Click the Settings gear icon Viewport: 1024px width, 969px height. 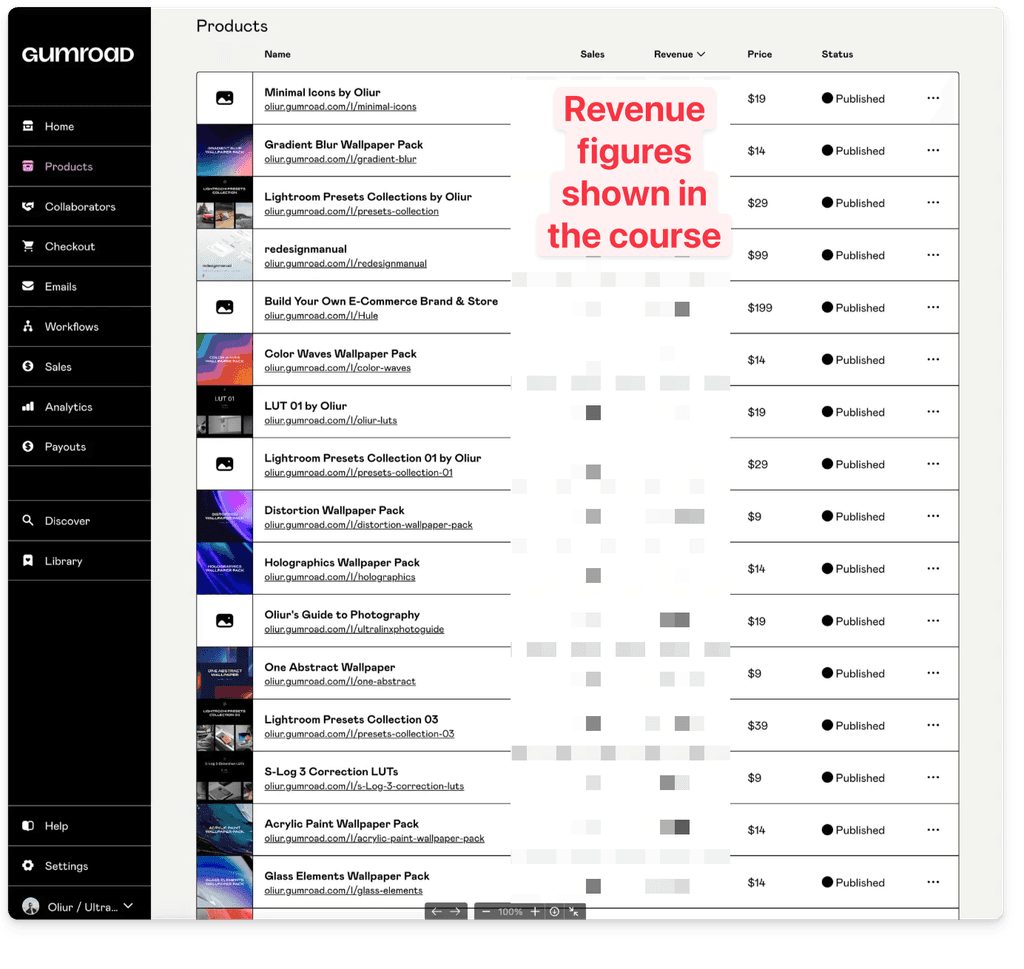point(28,866)
